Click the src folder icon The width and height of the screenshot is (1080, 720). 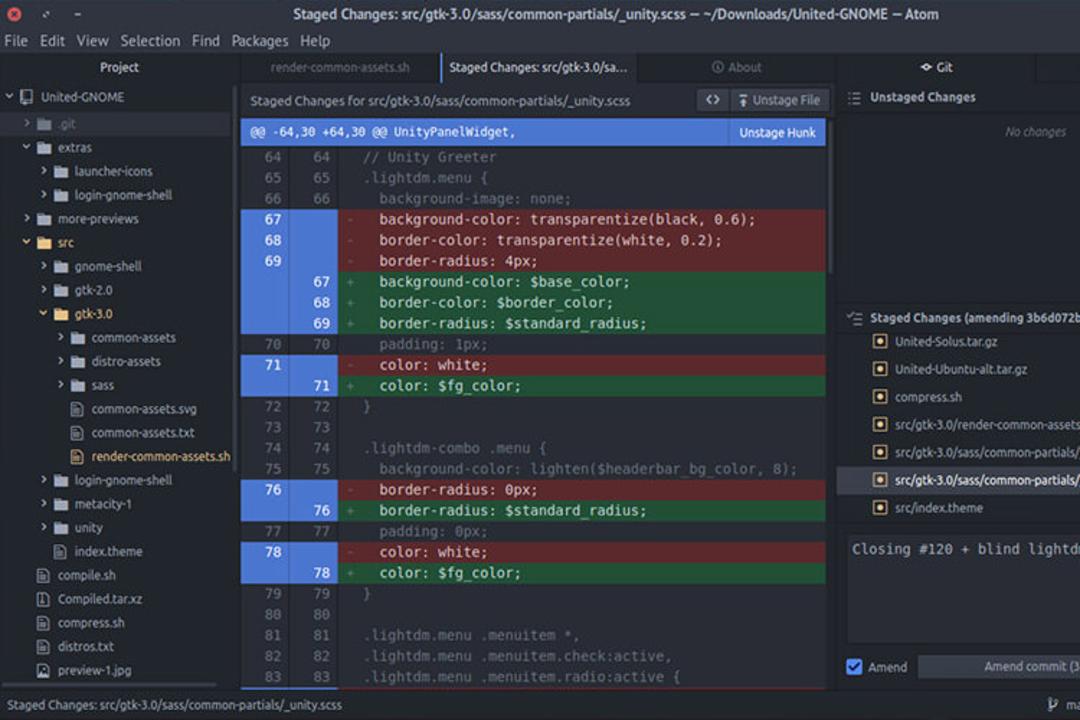[44, 243]
